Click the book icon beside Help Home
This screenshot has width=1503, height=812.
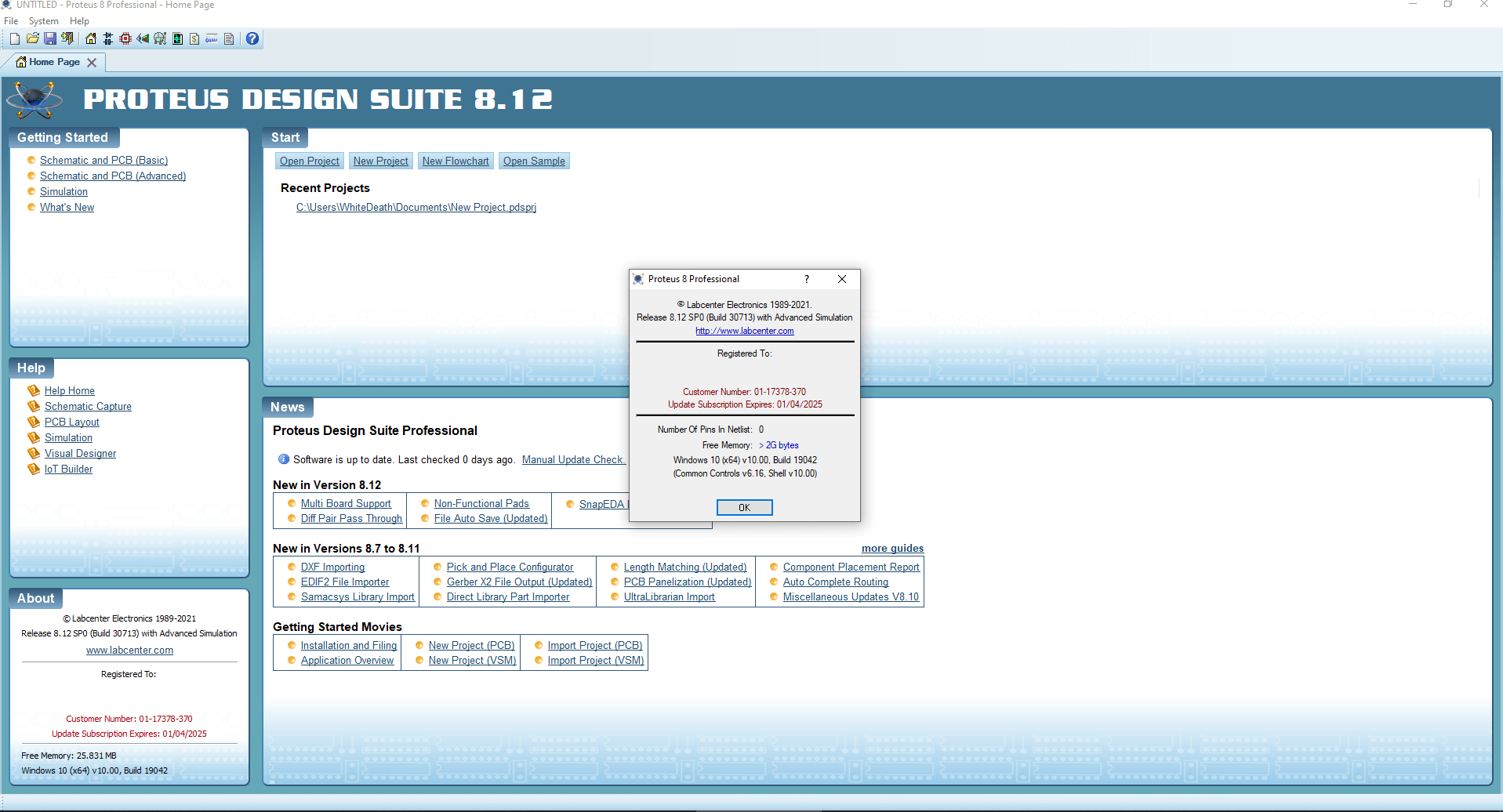click(34, 390)
